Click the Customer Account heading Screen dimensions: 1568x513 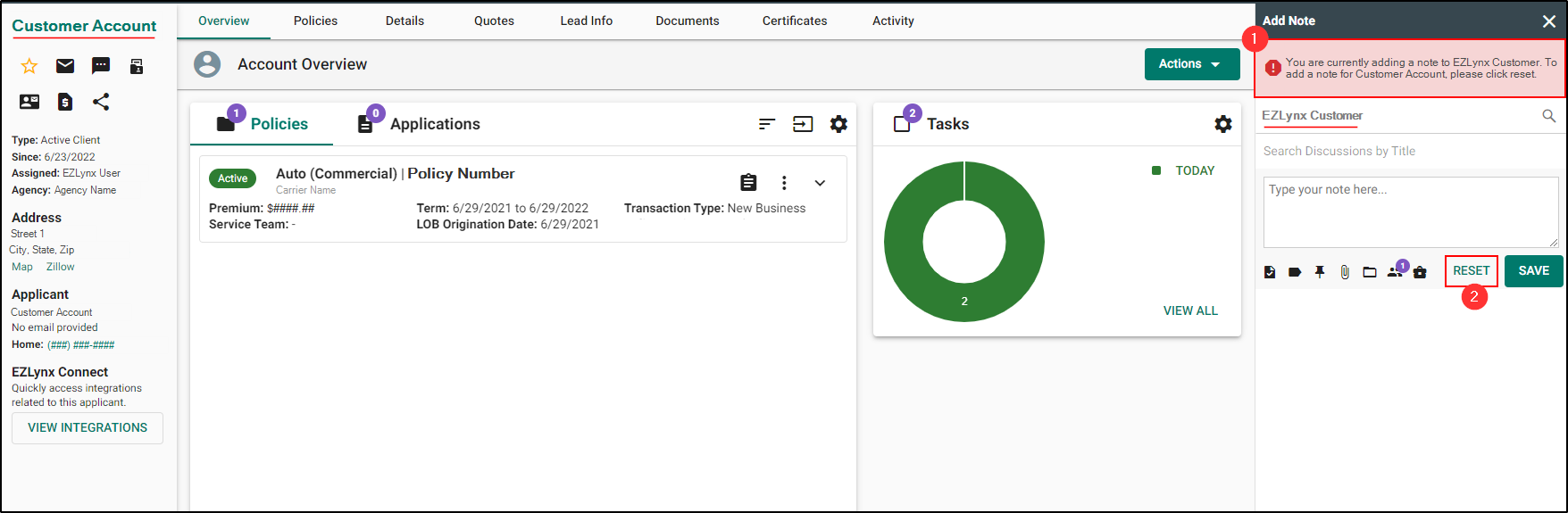point(84,26)
